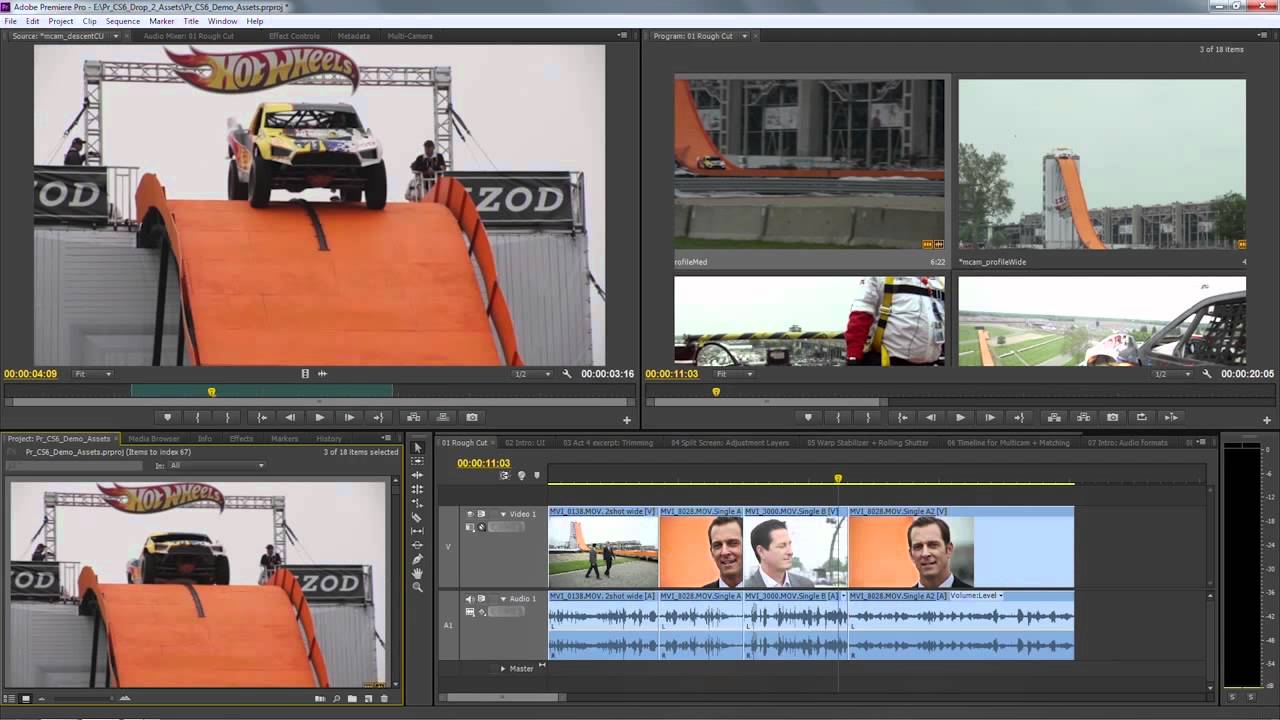Click Drag Audio Only waveform icon

click(322, 374)
